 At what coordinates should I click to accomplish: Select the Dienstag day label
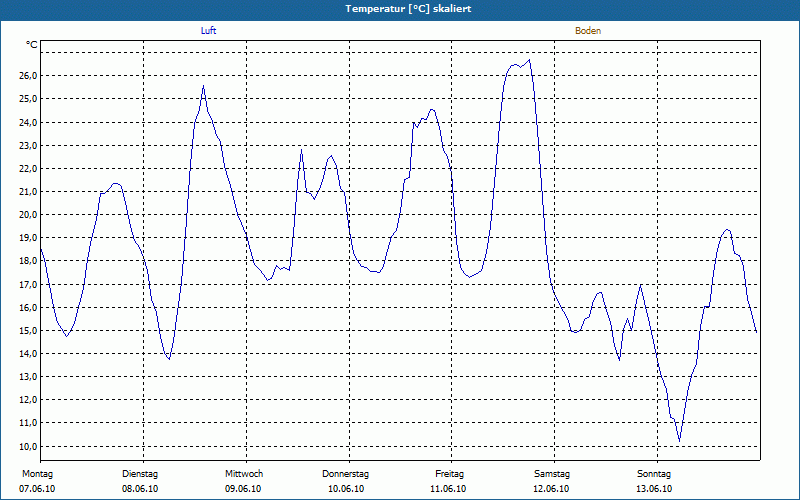click(140, 474)
